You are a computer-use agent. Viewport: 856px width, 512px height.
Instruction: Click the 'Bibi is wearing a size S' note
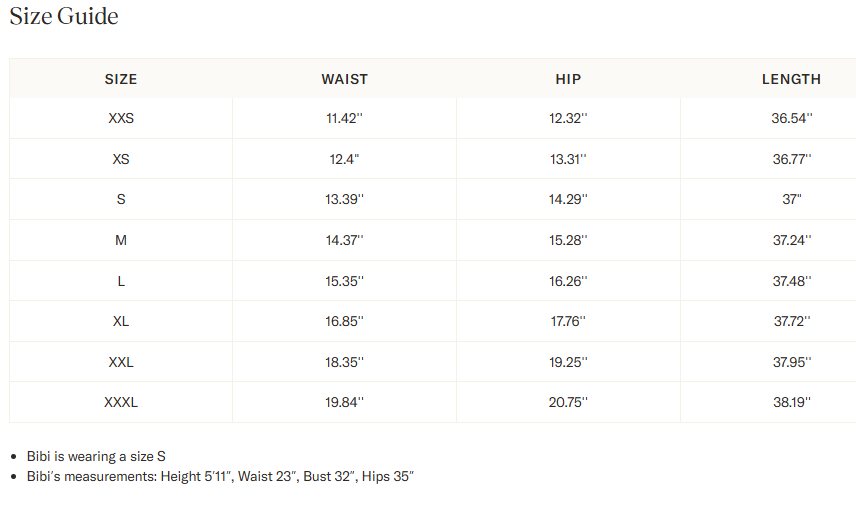click(96, 456)
